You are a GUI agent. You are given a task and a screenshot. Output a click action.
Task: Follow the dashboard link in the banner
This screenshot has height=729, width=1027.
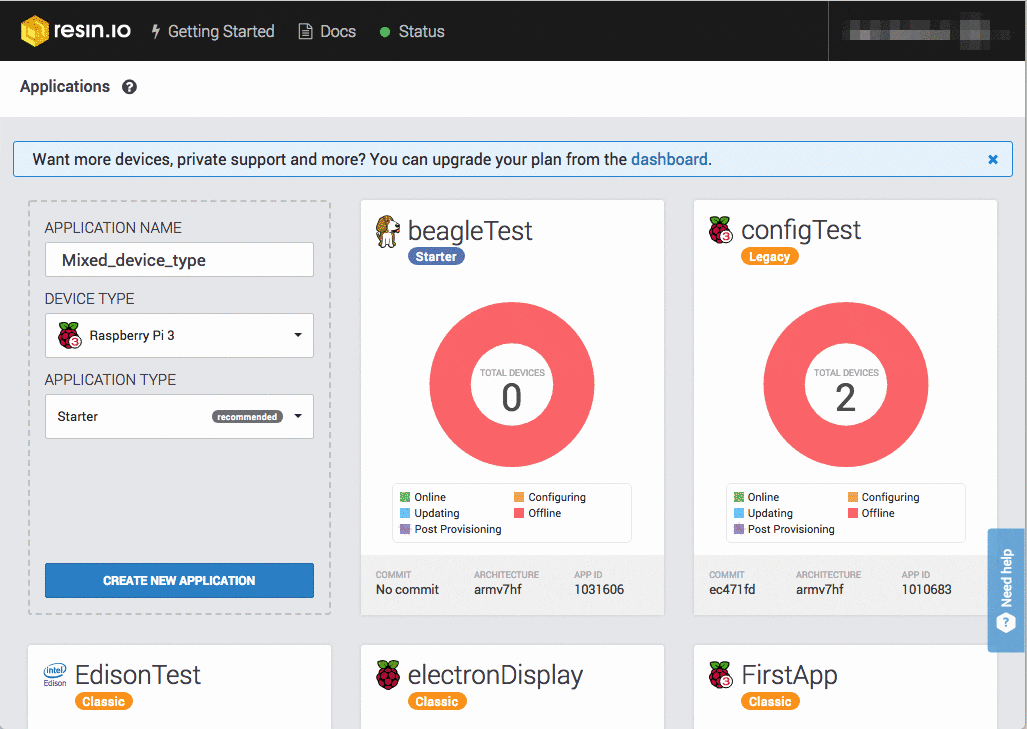[x=669, y=159]
